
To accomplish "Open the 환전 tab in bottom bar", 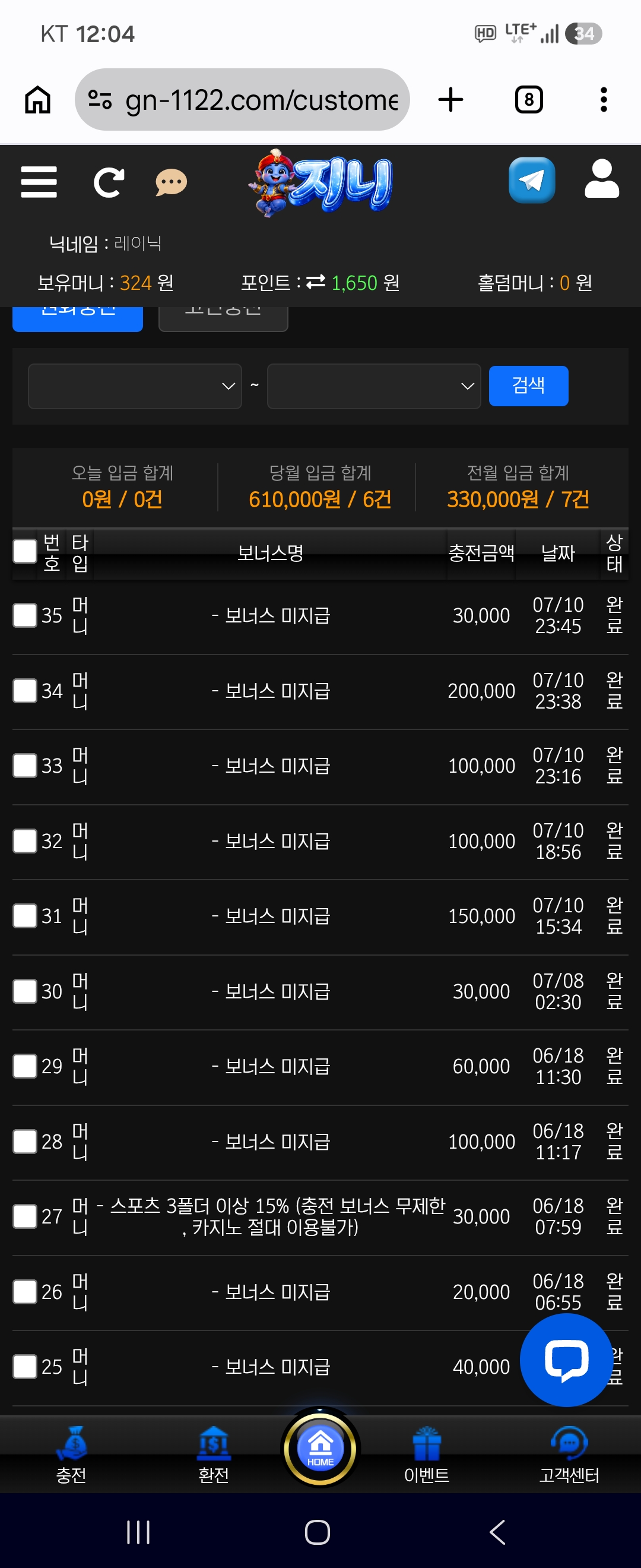I will coord(214,1455).
